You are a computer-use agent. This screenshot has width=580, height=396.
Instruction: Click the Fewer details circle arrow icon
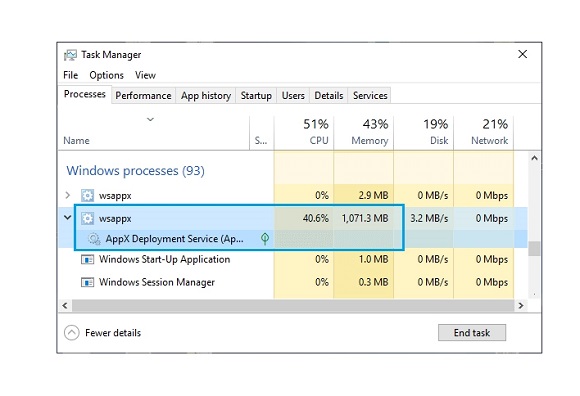click(x=72, y=332)
